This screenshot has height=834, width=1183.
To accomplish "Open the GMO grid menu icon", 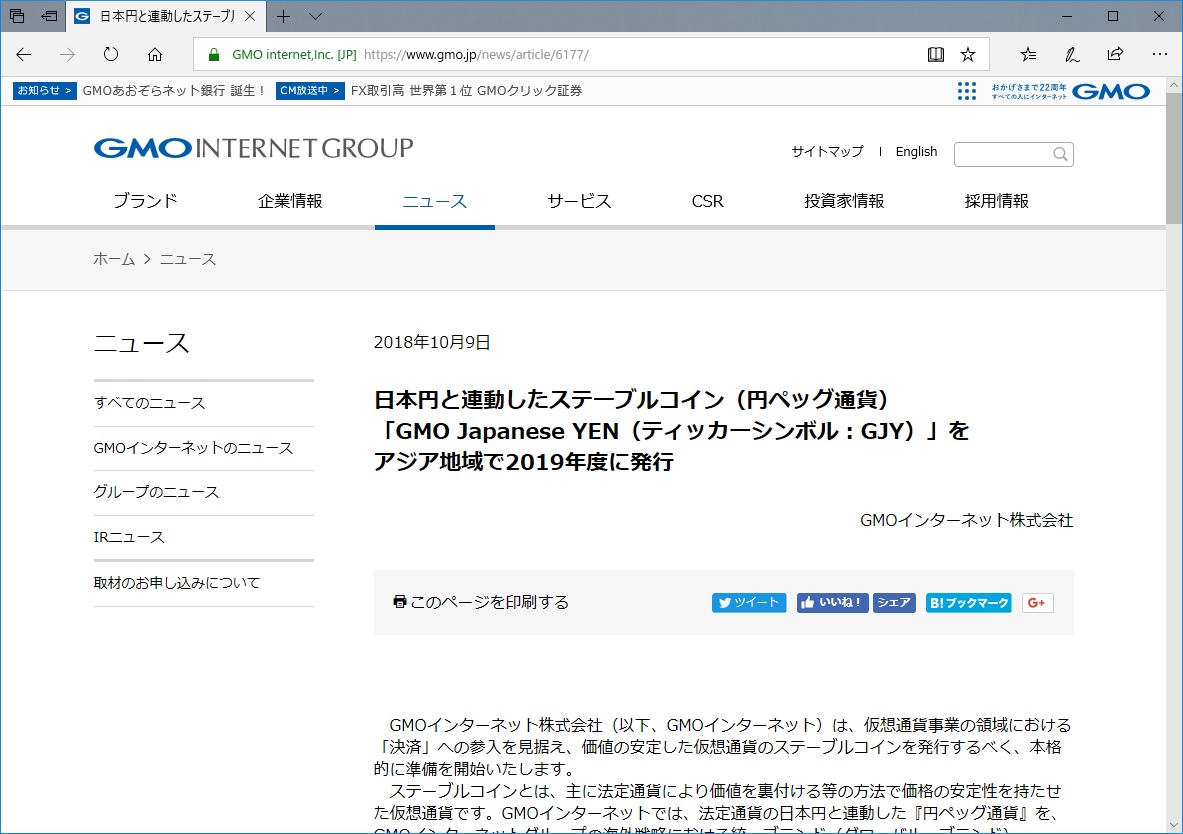I will click(x=966, y=90).
